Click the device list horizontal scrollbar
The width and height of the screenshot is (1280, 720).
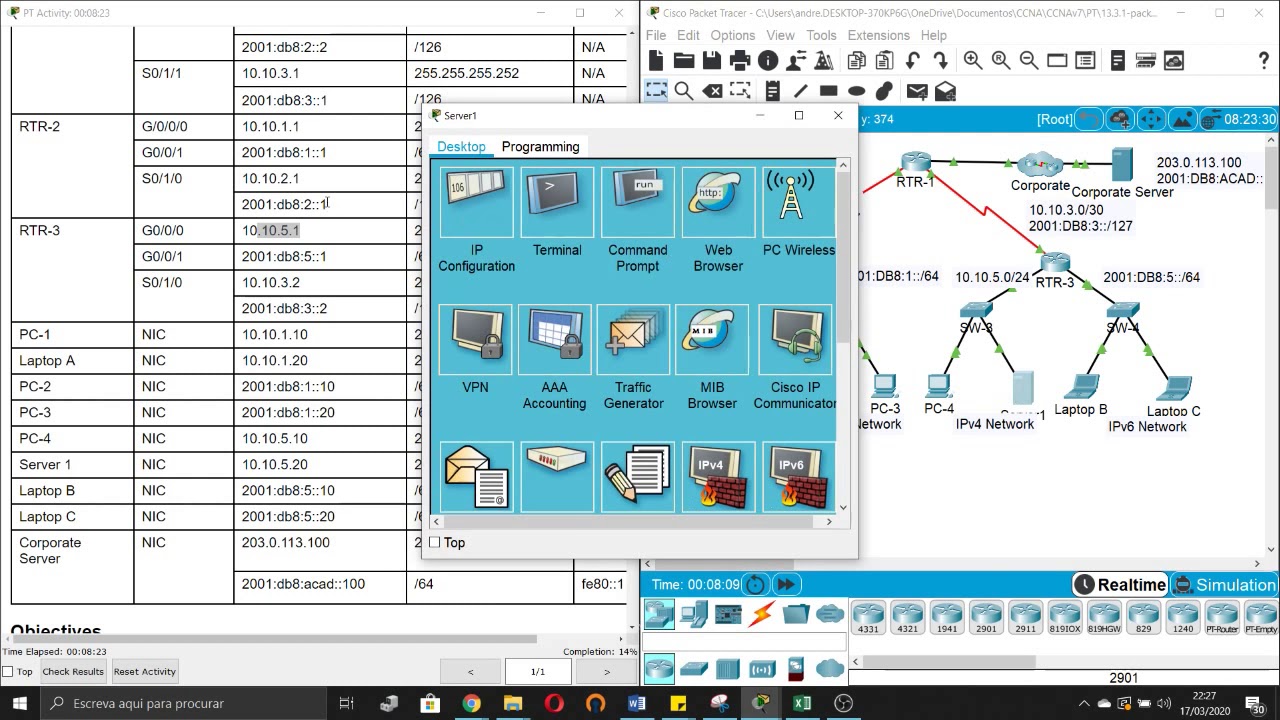click(x=950, y=663)
